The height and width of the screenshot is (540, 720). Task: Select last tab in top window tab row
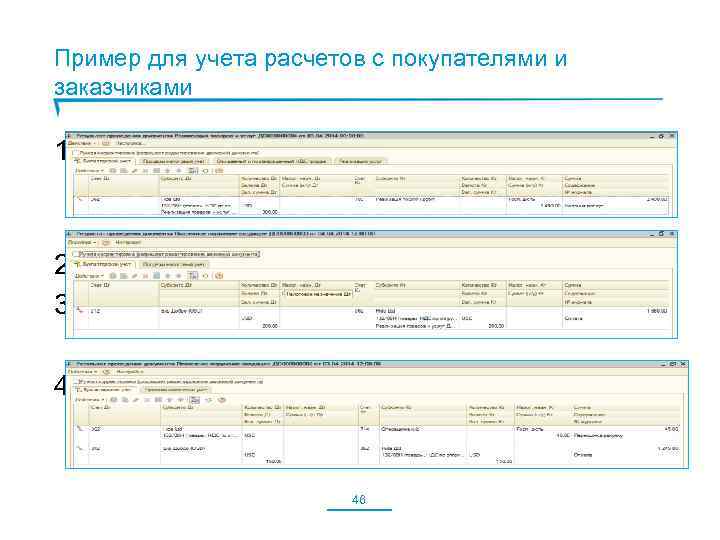[x=360, y=161]
